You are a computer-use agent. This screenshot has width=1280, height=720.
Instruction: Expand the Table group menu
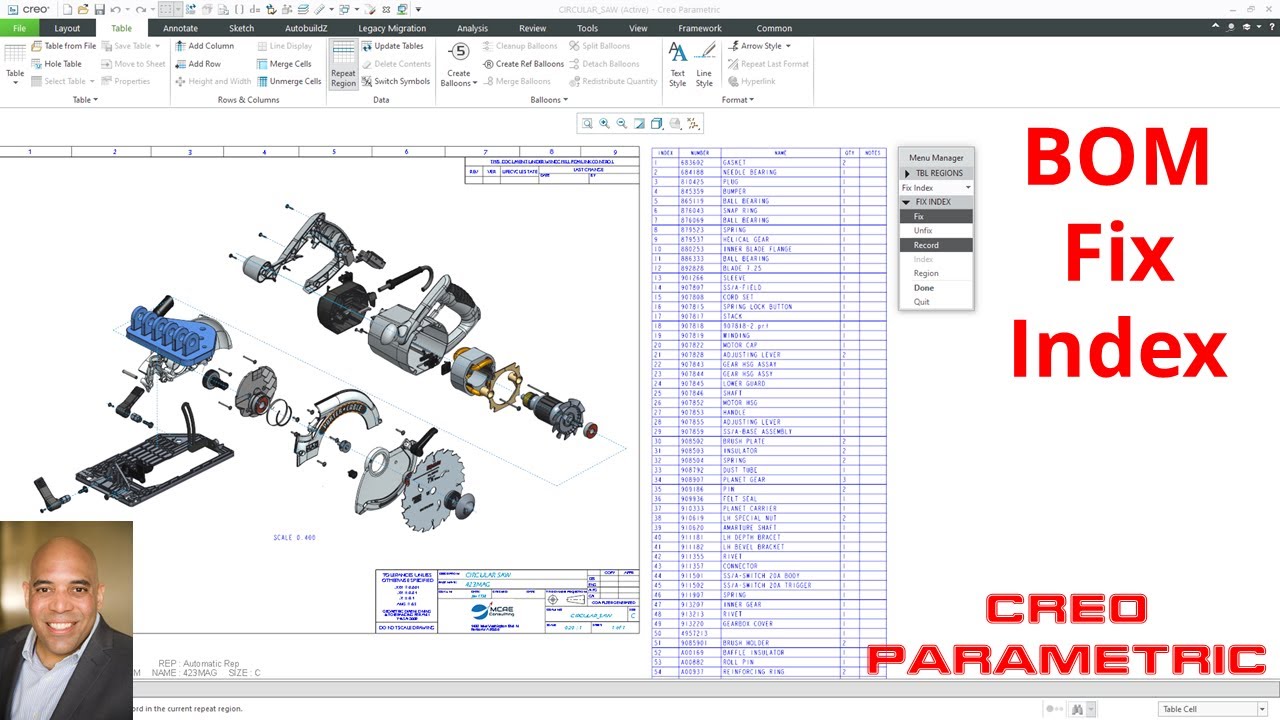click(85, 100)
